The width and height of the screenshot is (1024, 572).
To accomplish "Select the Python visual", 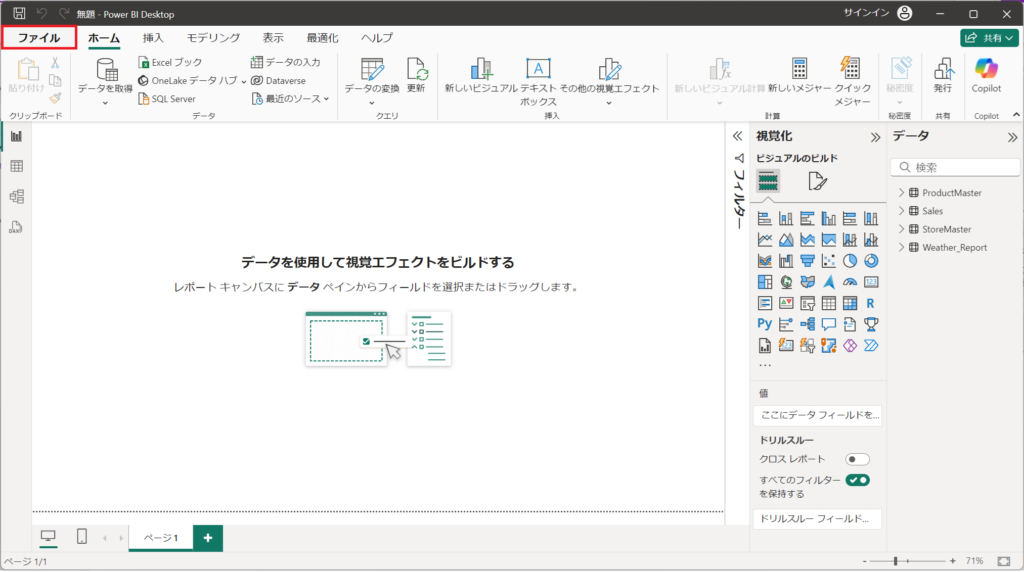I will tap(765, 324).
